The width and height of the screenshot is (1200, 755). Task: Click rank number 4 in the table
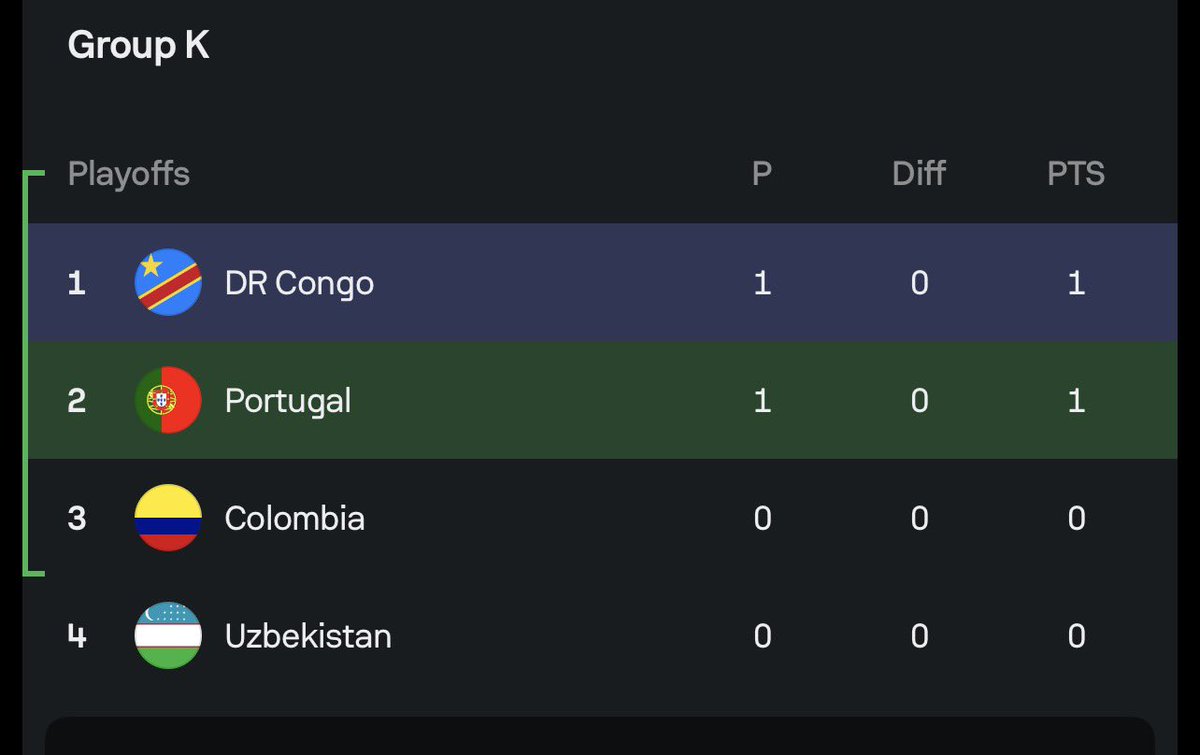click(x=76, y=636)
